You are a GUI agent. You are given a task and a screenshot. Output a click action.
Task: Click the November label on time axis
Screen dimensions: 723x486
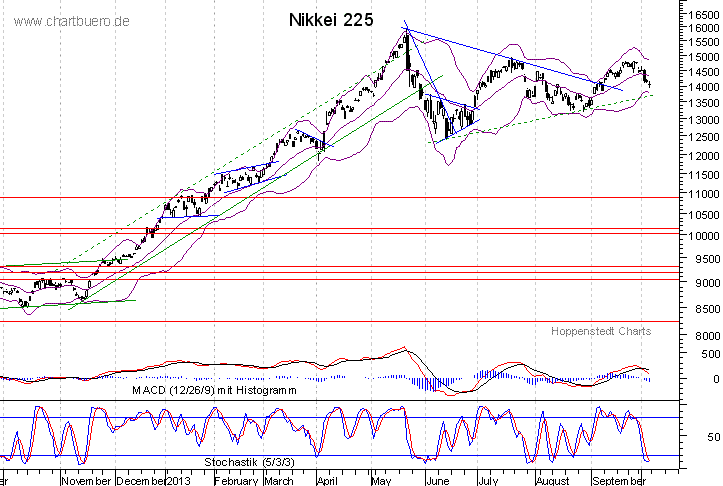tap(86, 480)
